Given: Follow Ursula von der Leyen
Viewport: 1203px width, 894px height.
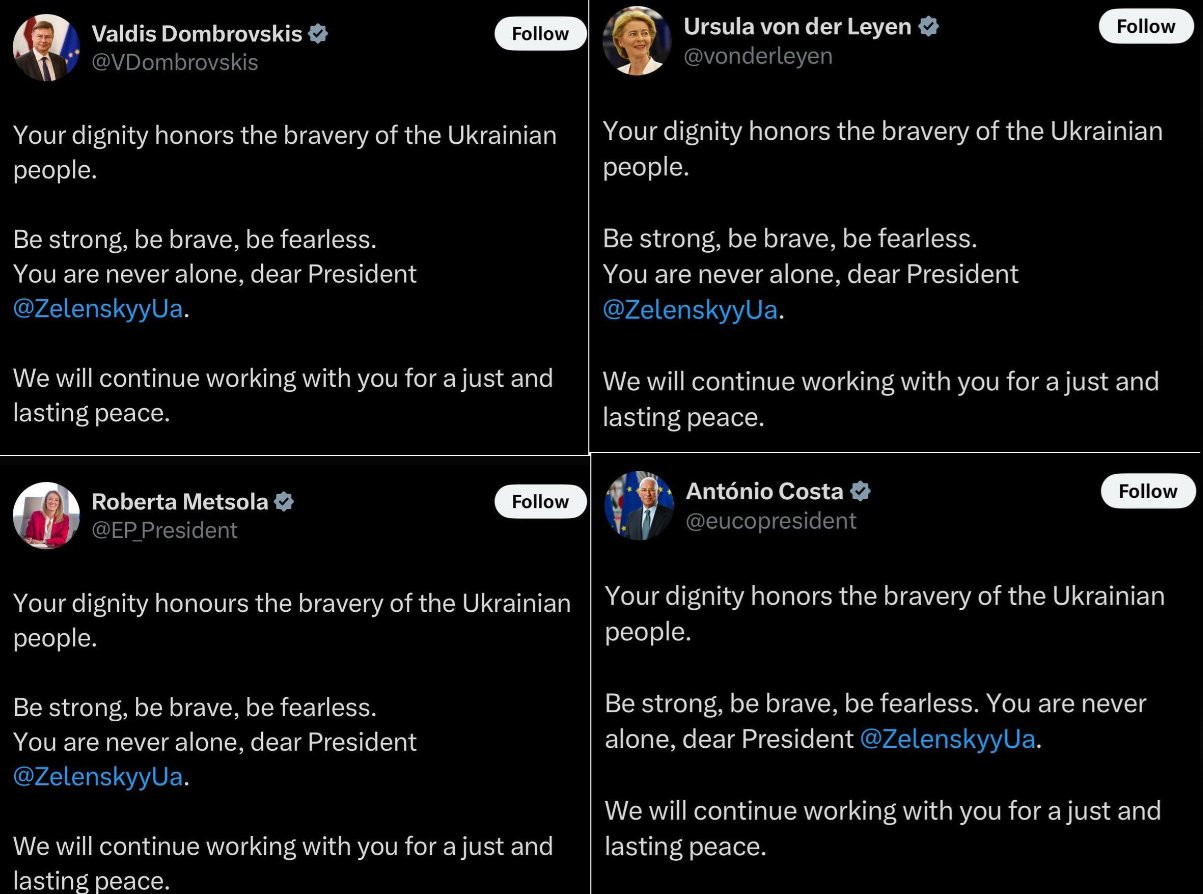Looking at the screenshot, I should pyautogui.click(x=1146, y=27).
